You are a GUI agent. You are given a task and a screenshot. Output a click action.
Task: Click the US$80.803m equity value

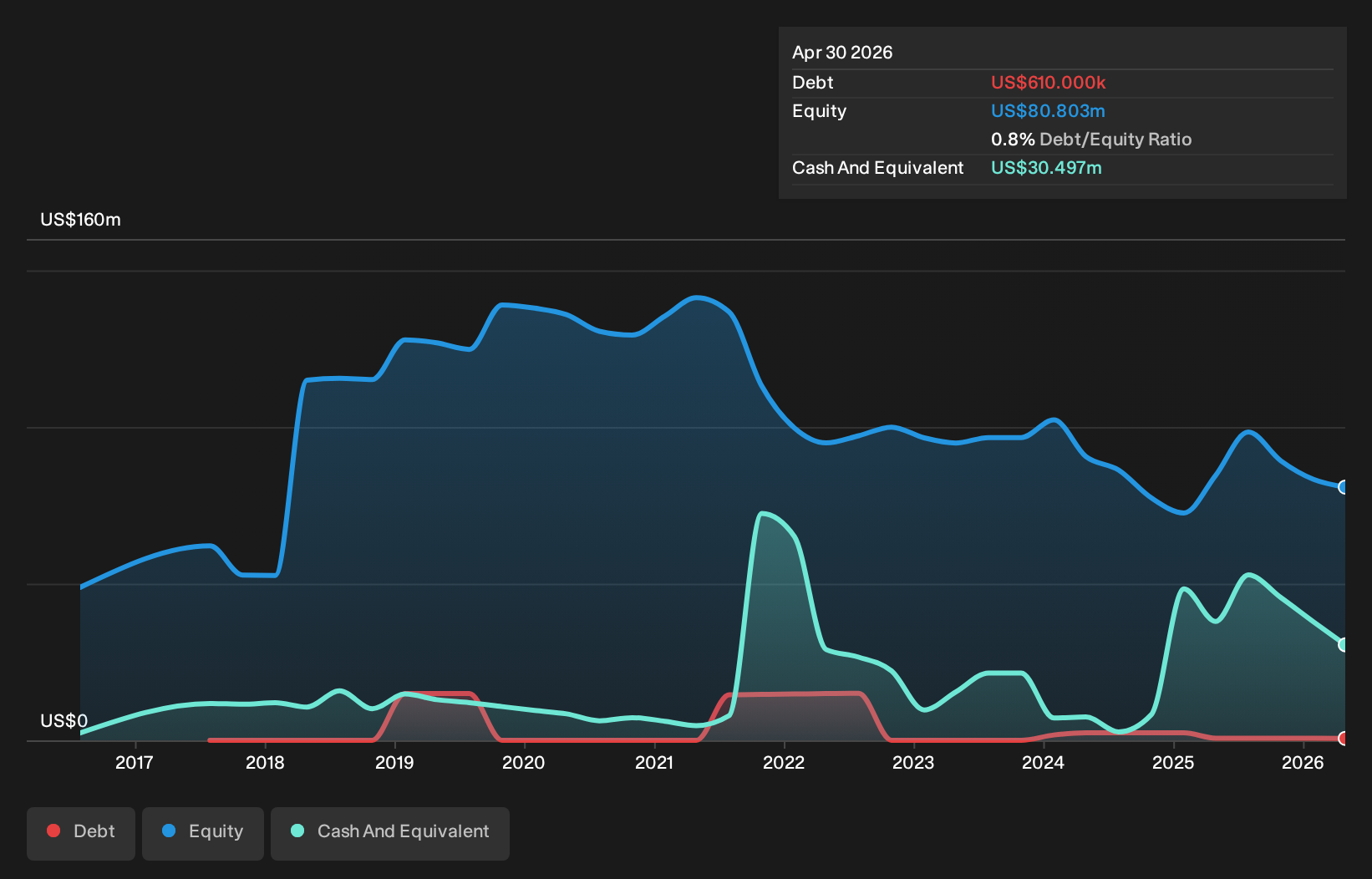pos(1048,111)
